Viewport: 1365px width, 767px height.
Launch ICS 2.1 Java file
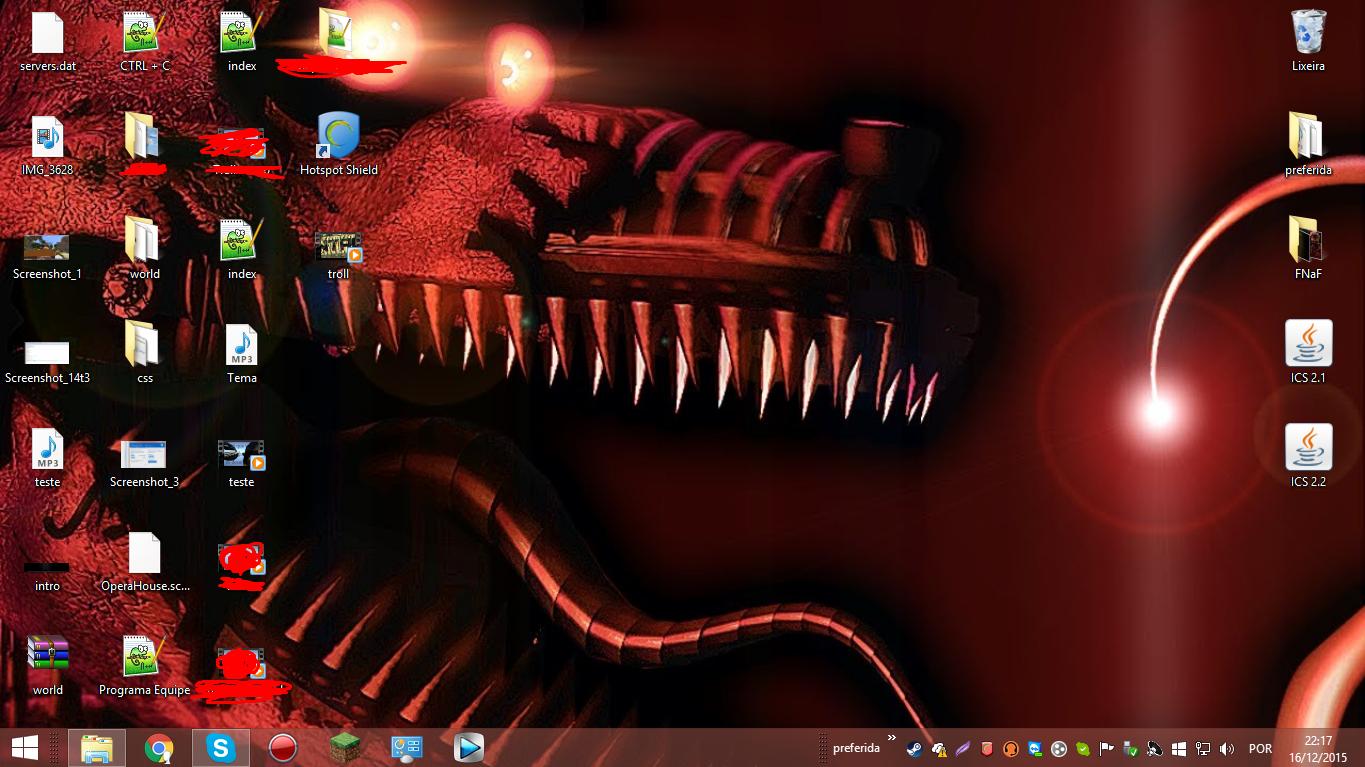click(1308, 352)
